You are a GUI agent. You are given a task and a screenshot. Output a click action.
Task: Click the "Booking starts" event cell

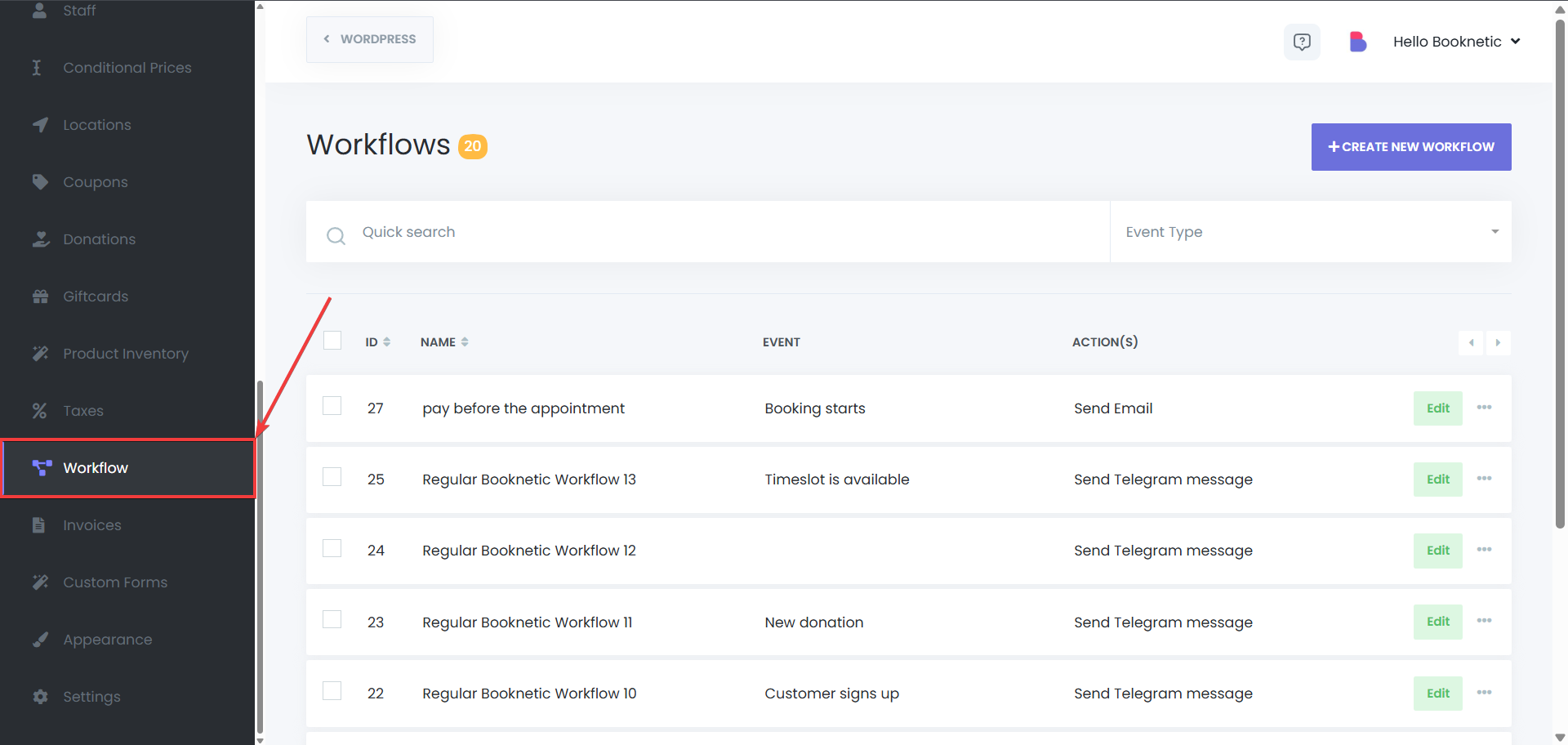(815, 408)
